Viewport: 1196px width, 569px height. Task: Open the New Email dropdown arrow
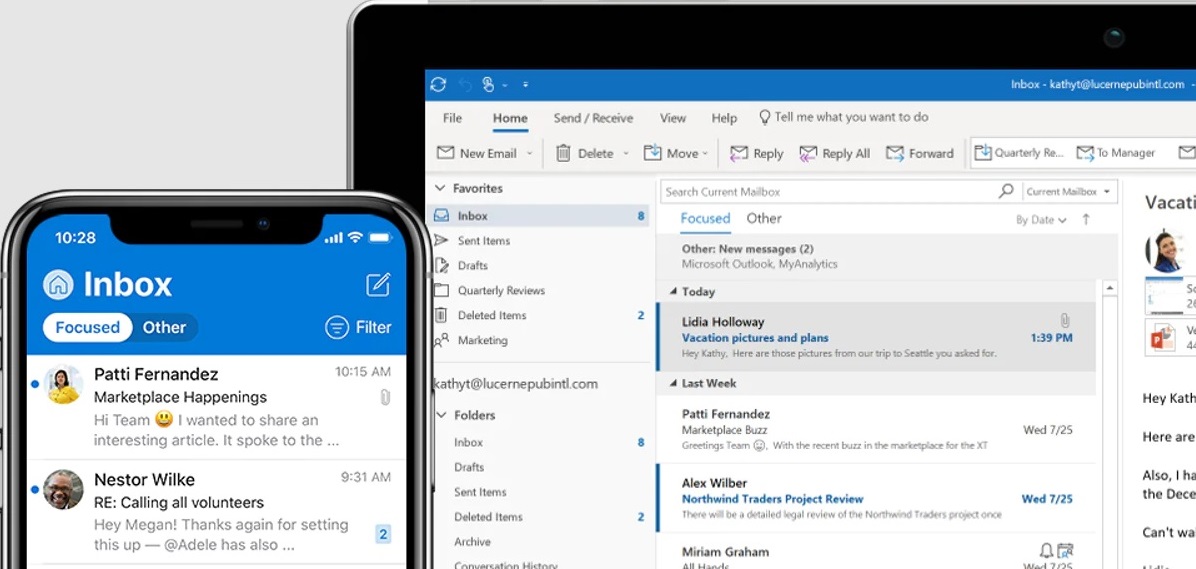pyautogui.click(x=529, y=153)
